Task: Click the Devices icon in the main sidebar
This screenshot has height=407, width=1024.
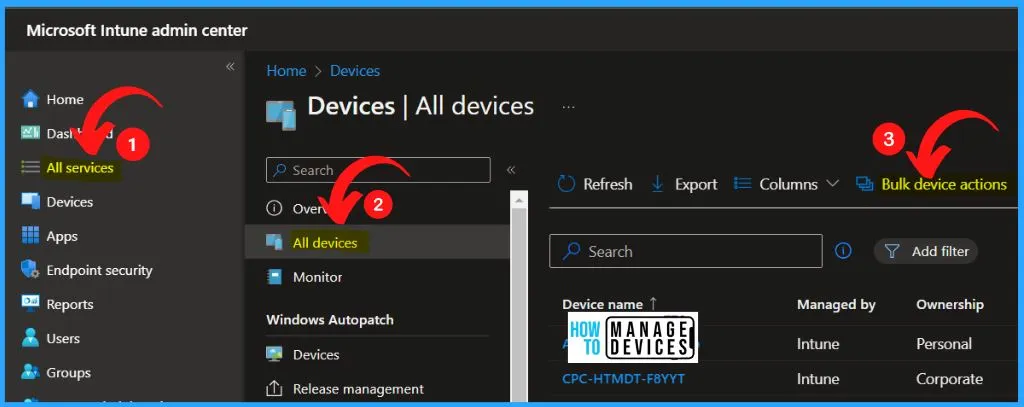Action: [30, 202]
